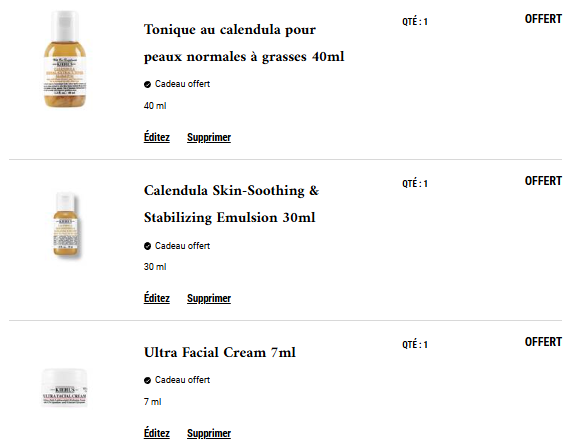
Task: Click quantity label of Tonique item
Action: coord(415,22)
